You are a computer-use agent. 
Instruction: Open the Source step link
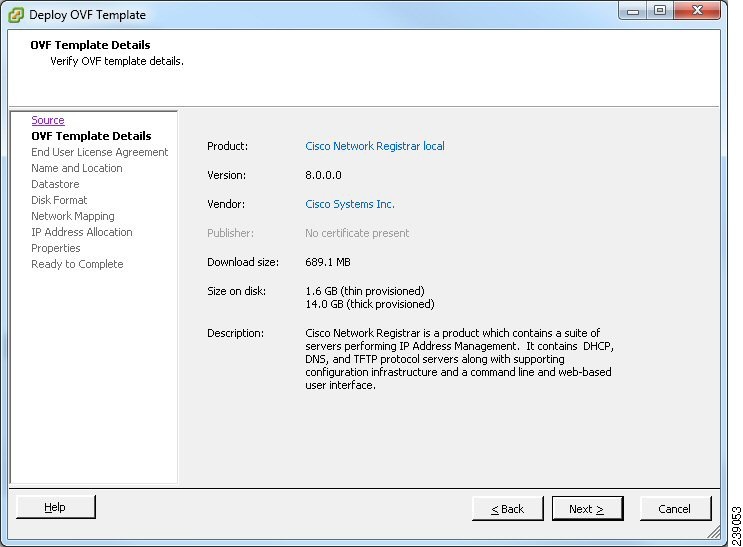click(x=48, y=120)
